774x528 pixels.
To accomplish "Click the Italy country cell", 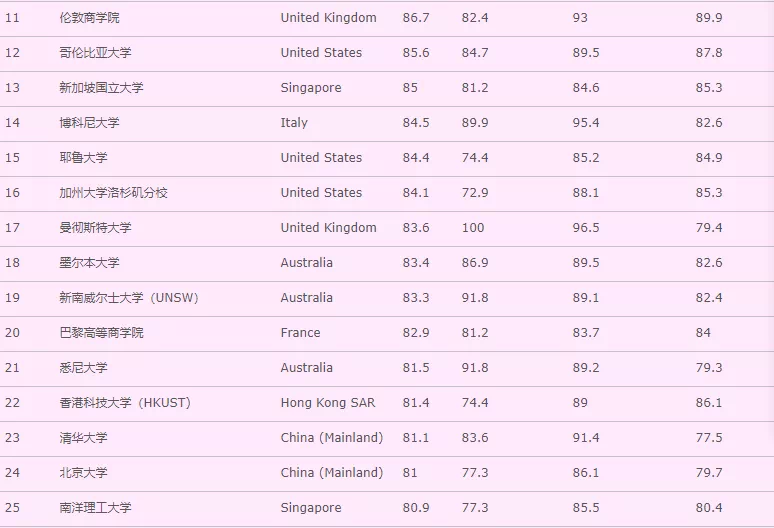I will [294, 123].
